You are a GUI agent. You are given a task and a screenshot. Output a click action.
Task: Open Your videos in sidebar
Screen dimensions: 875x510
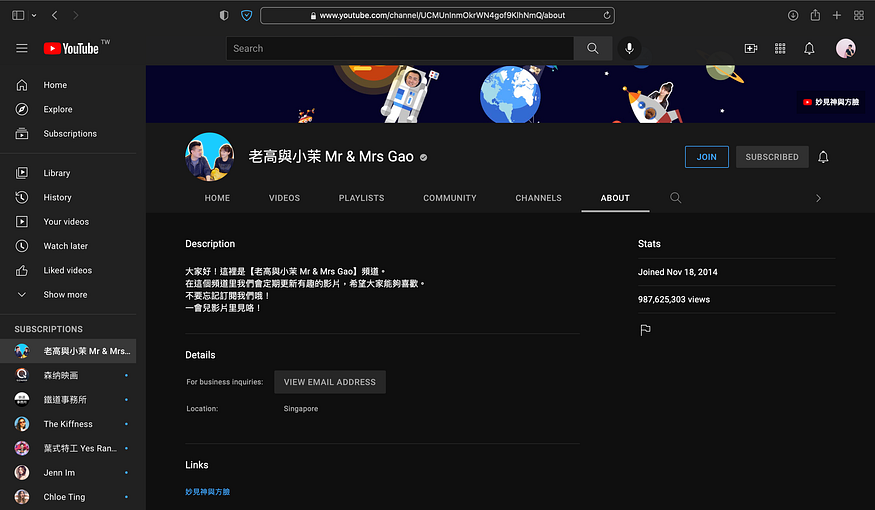(x=68, y=222)
